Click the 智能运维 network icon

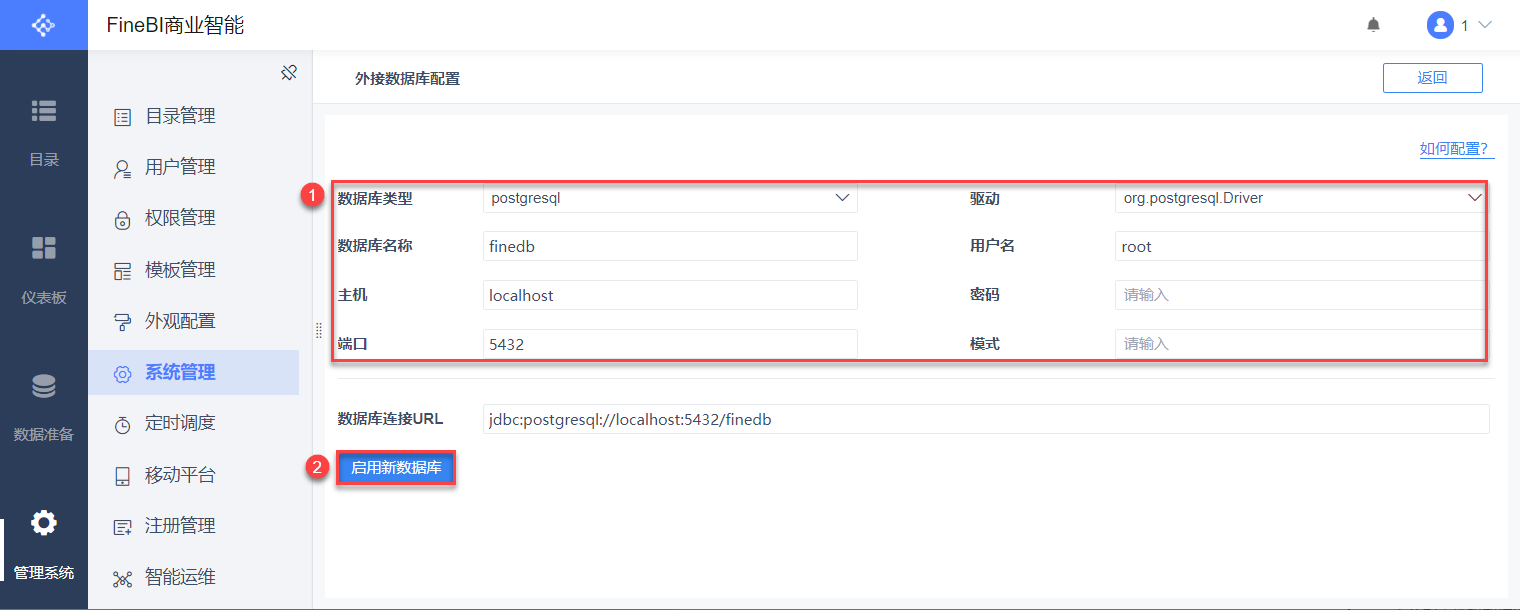122,578
